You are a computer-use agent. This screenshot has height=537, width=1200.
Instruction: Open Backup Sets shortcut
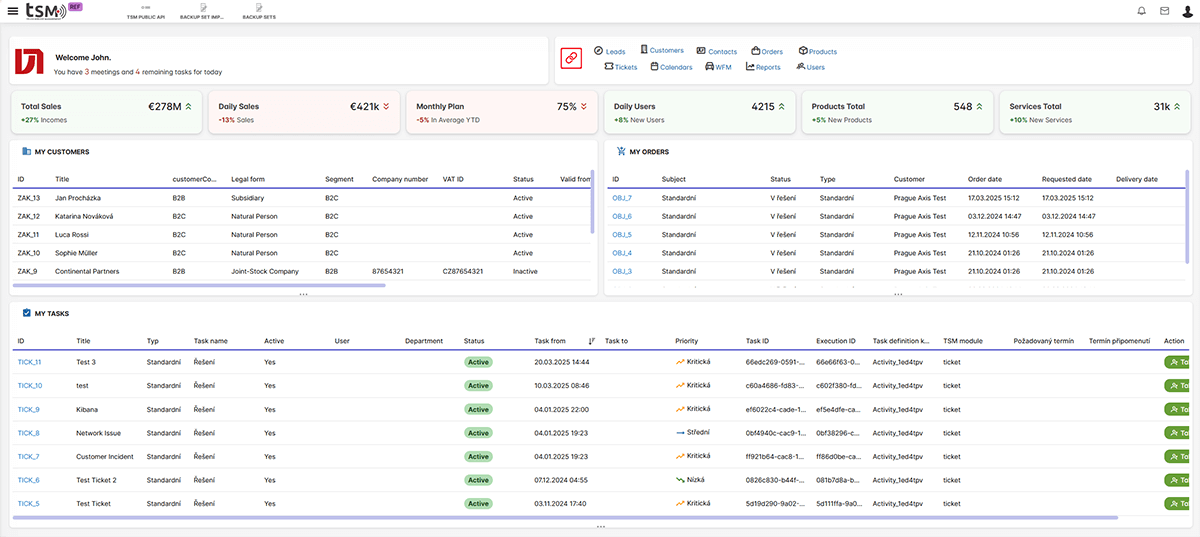(x=258, y=12)
